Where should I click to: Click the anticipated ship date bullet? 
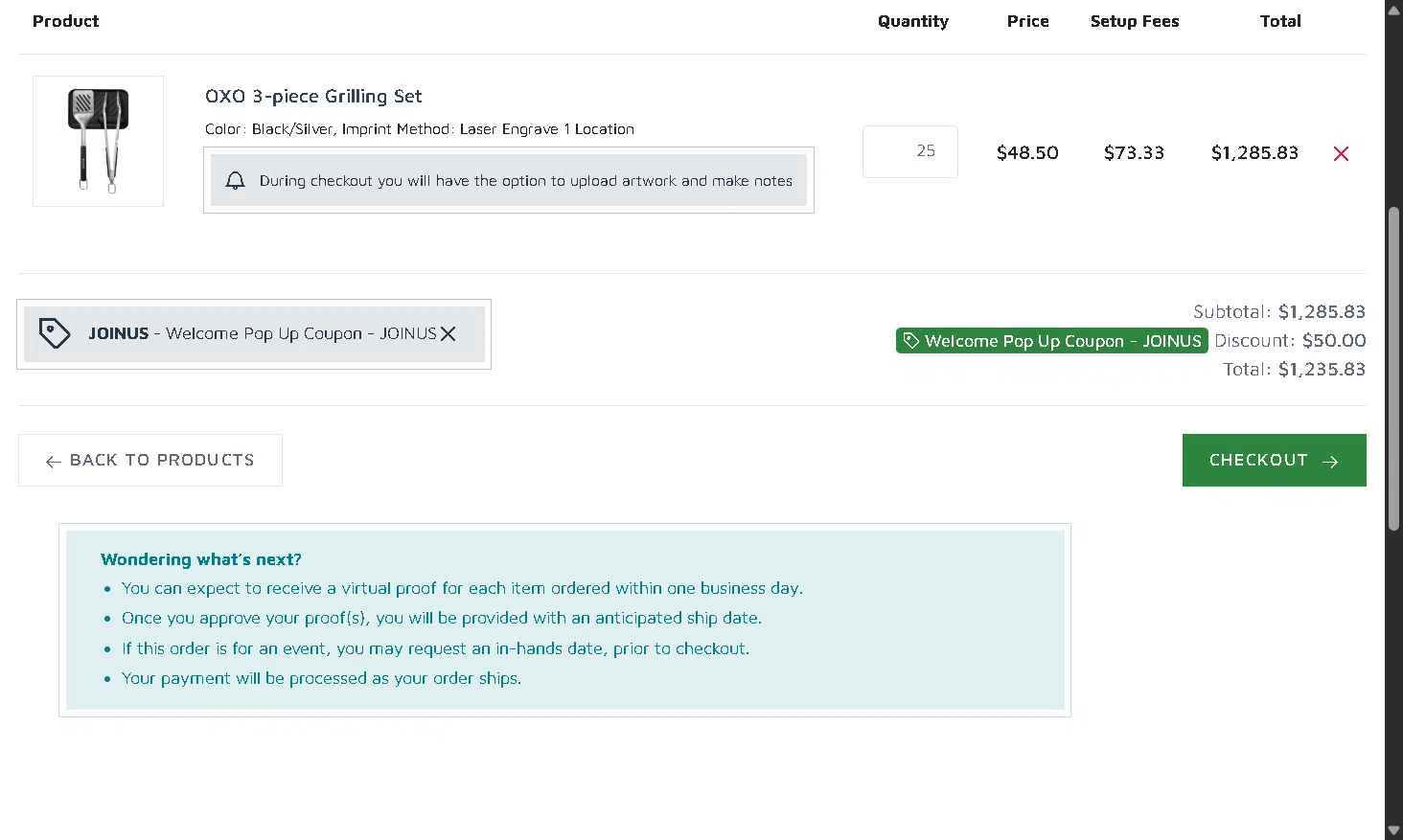coord(442,618)
